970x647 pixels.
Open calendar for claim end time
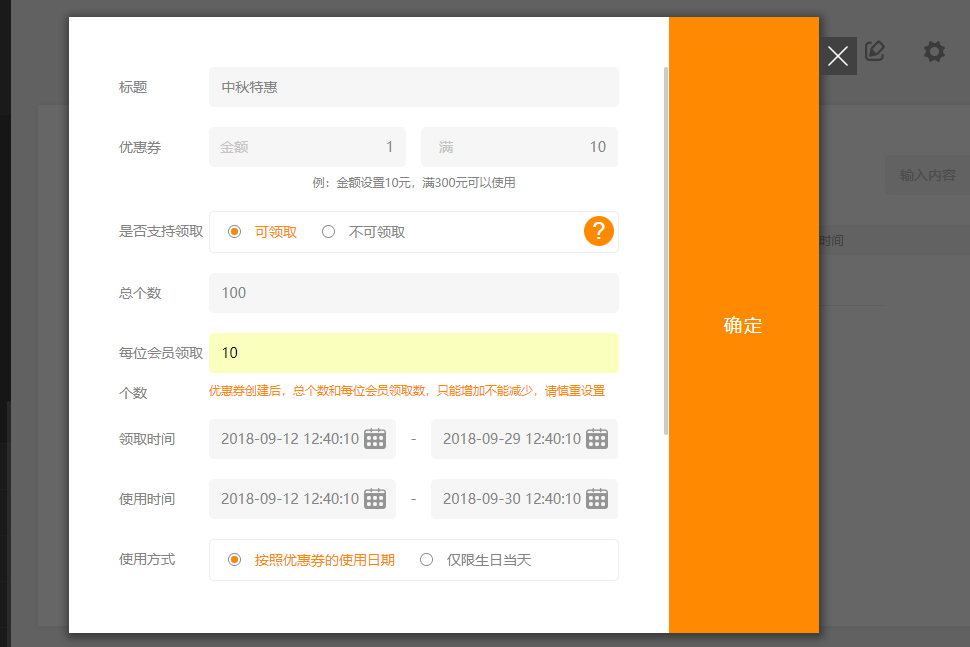pos(597,439)
